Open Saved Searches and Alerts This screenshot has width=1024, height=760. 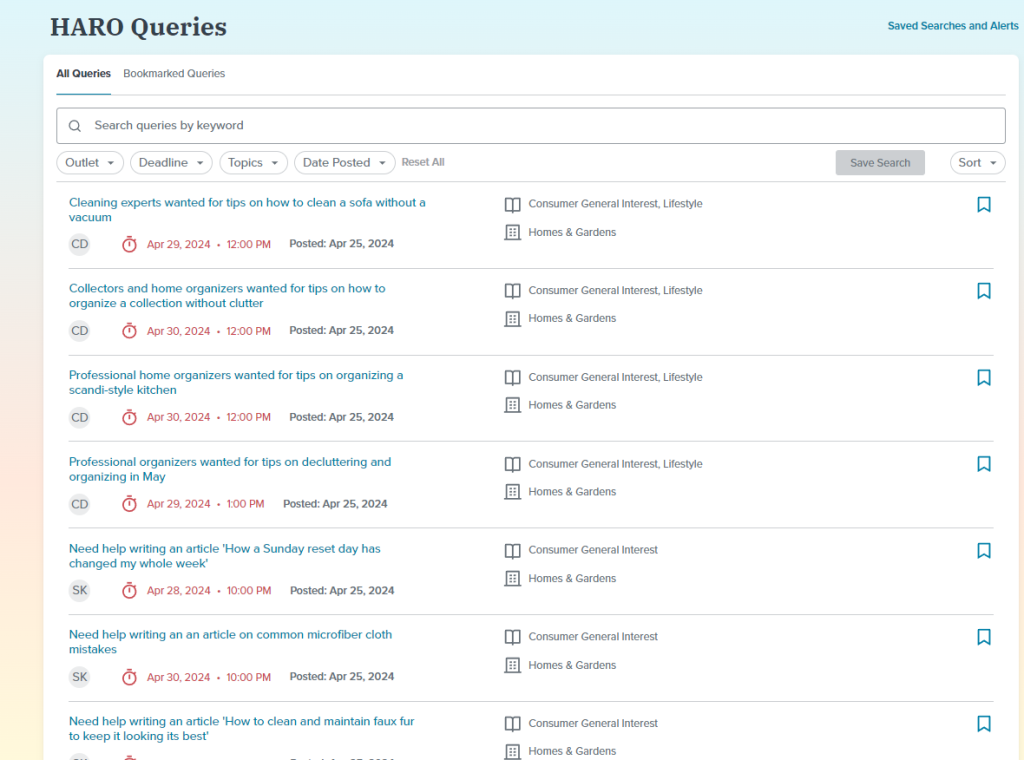click(x=953, y=26)
